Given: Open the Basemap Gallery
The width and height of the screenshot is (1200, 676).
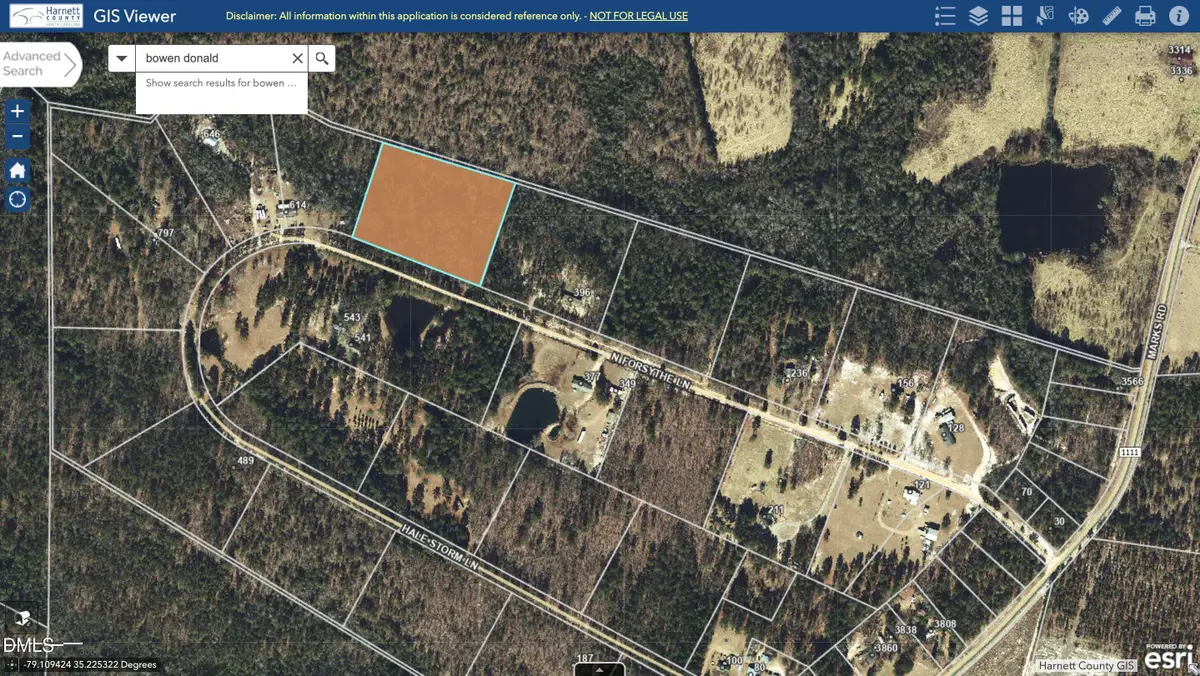Looking at the screenshot, I should tap(1012, 15).
